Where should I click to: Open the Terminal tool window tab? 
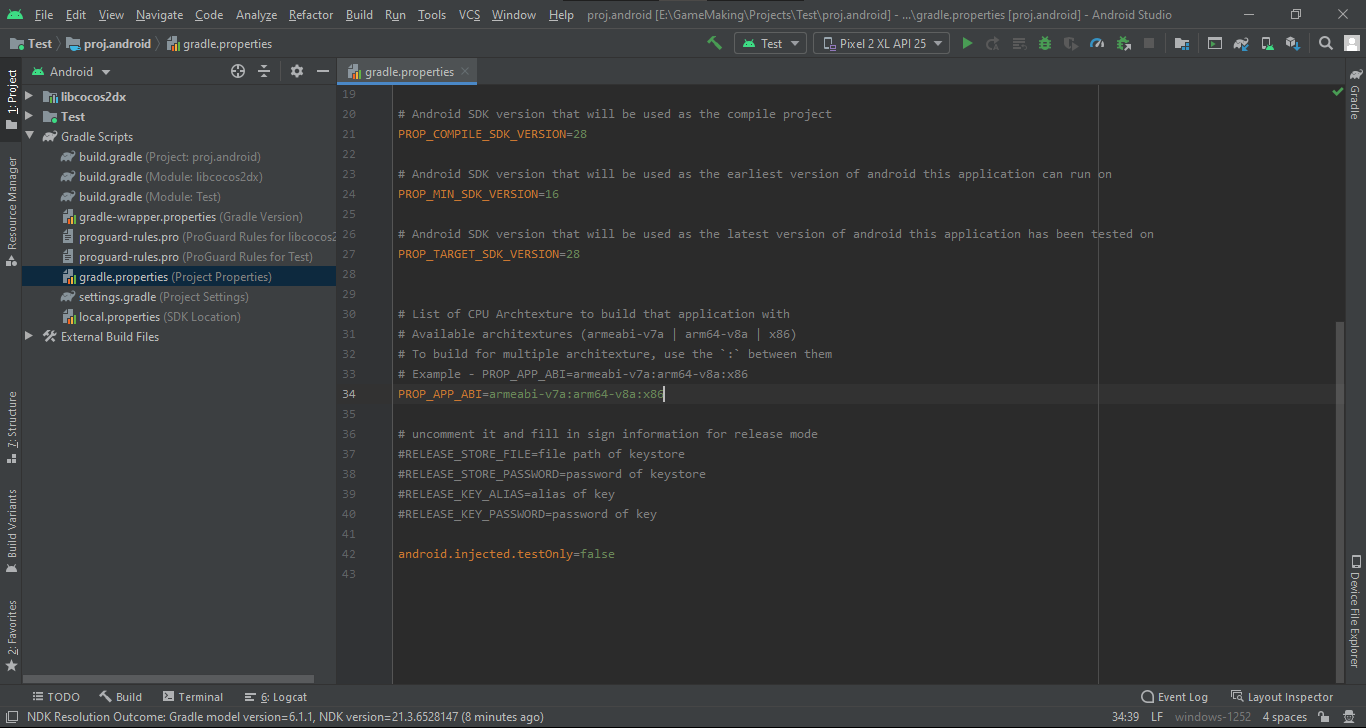pos(192,697)
